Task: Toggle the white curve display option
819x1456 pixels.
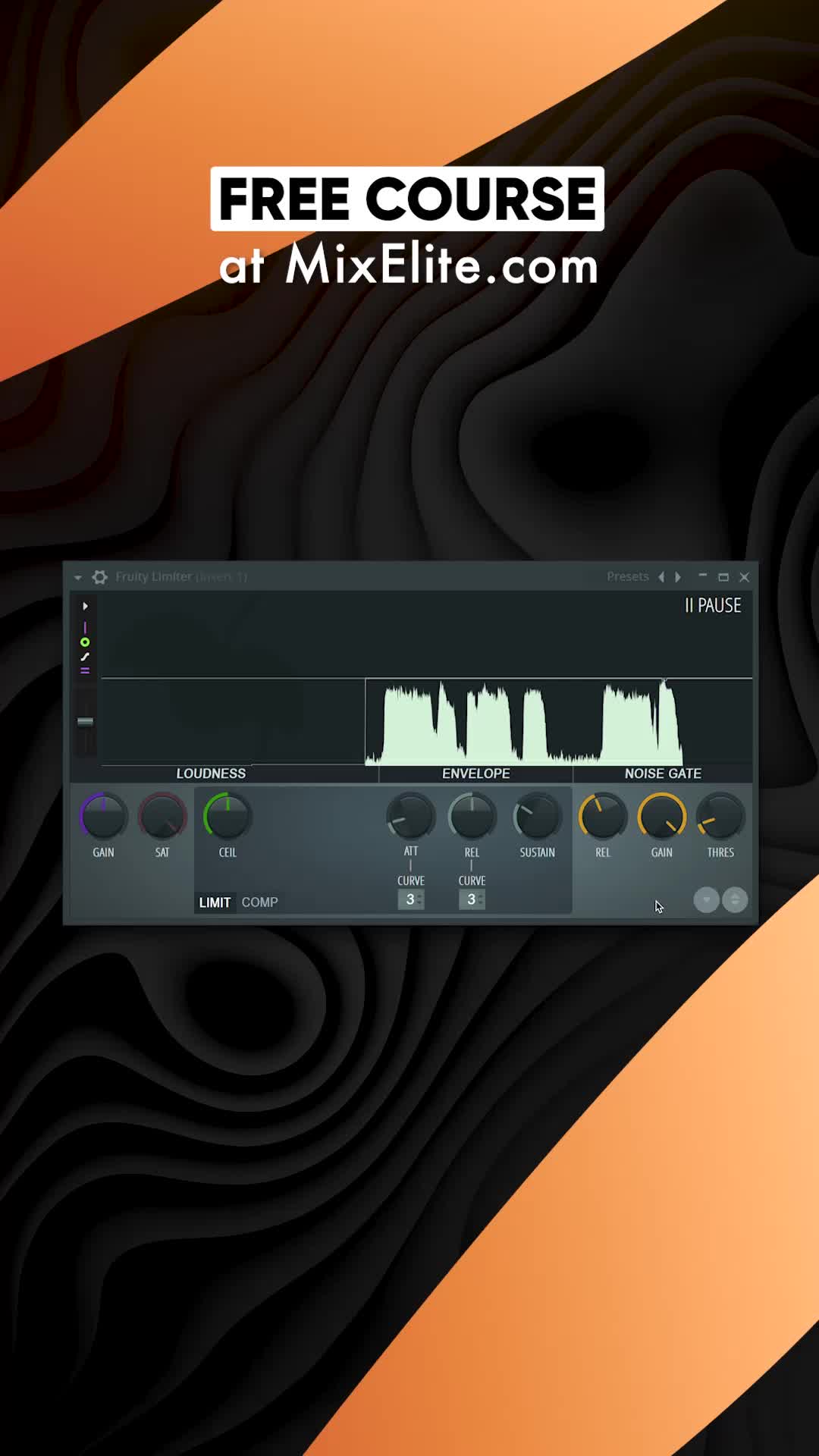Action: (85, 657)
